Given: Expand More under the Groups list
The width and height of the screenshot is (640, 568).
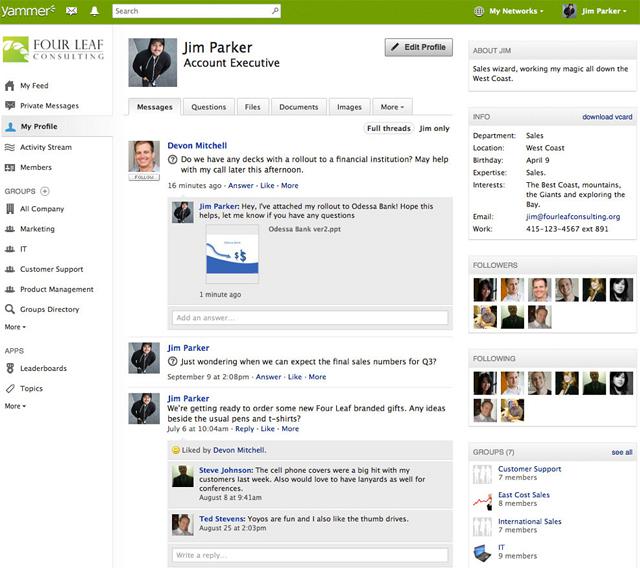Looking at the screenshot, I should pos(15,327).
